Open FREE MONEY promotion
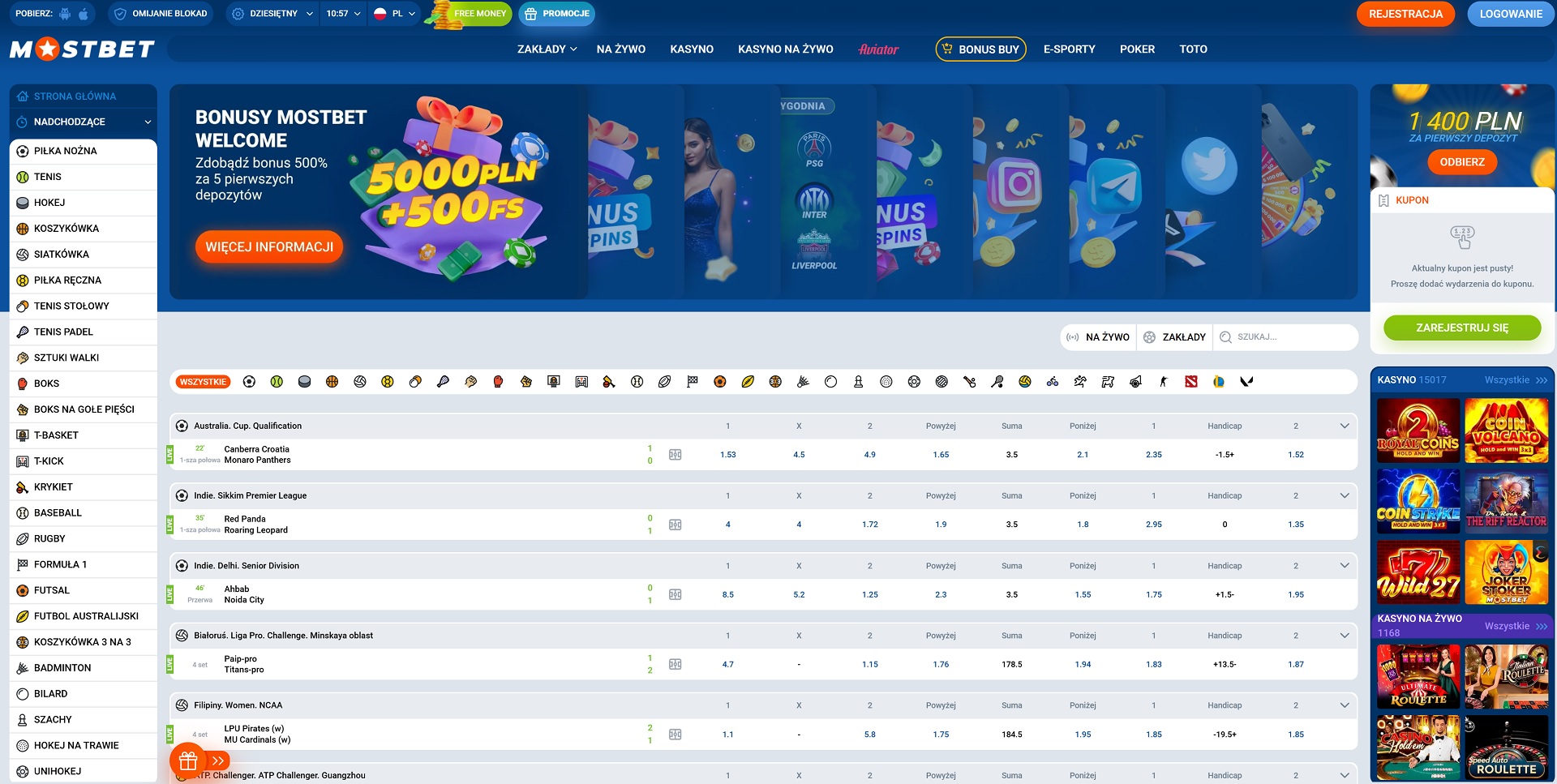 click(x=470, y=14)
